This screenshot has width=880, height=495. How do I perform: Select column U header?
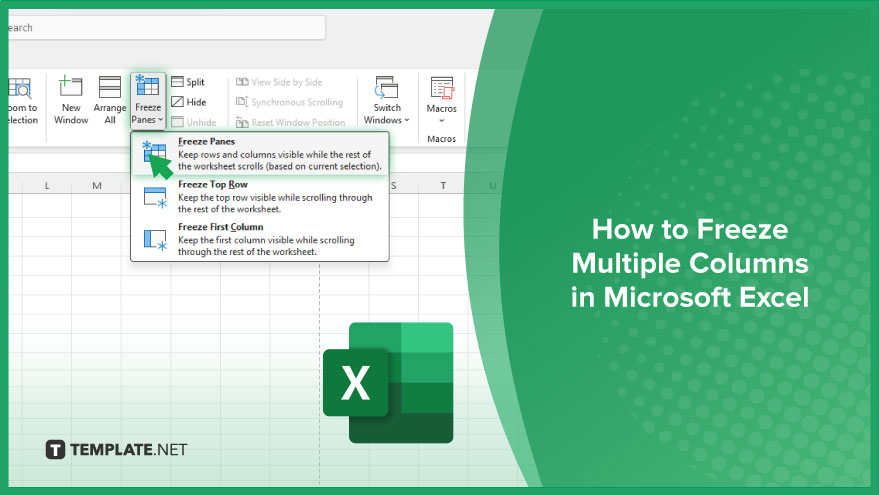[x=492, y=186]
